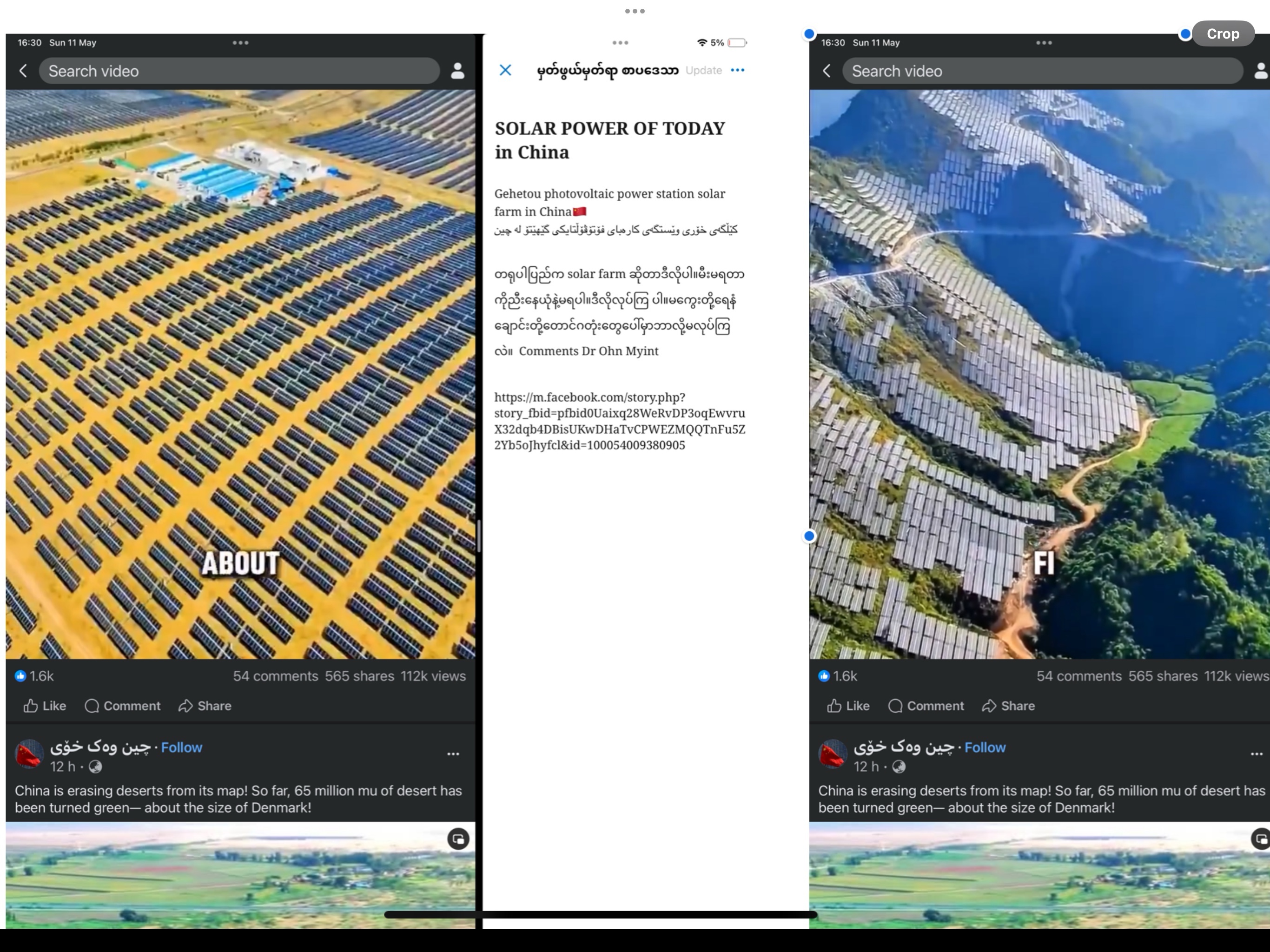
Task: Tap the back arrow in right video pane
Action: (826, 71)
